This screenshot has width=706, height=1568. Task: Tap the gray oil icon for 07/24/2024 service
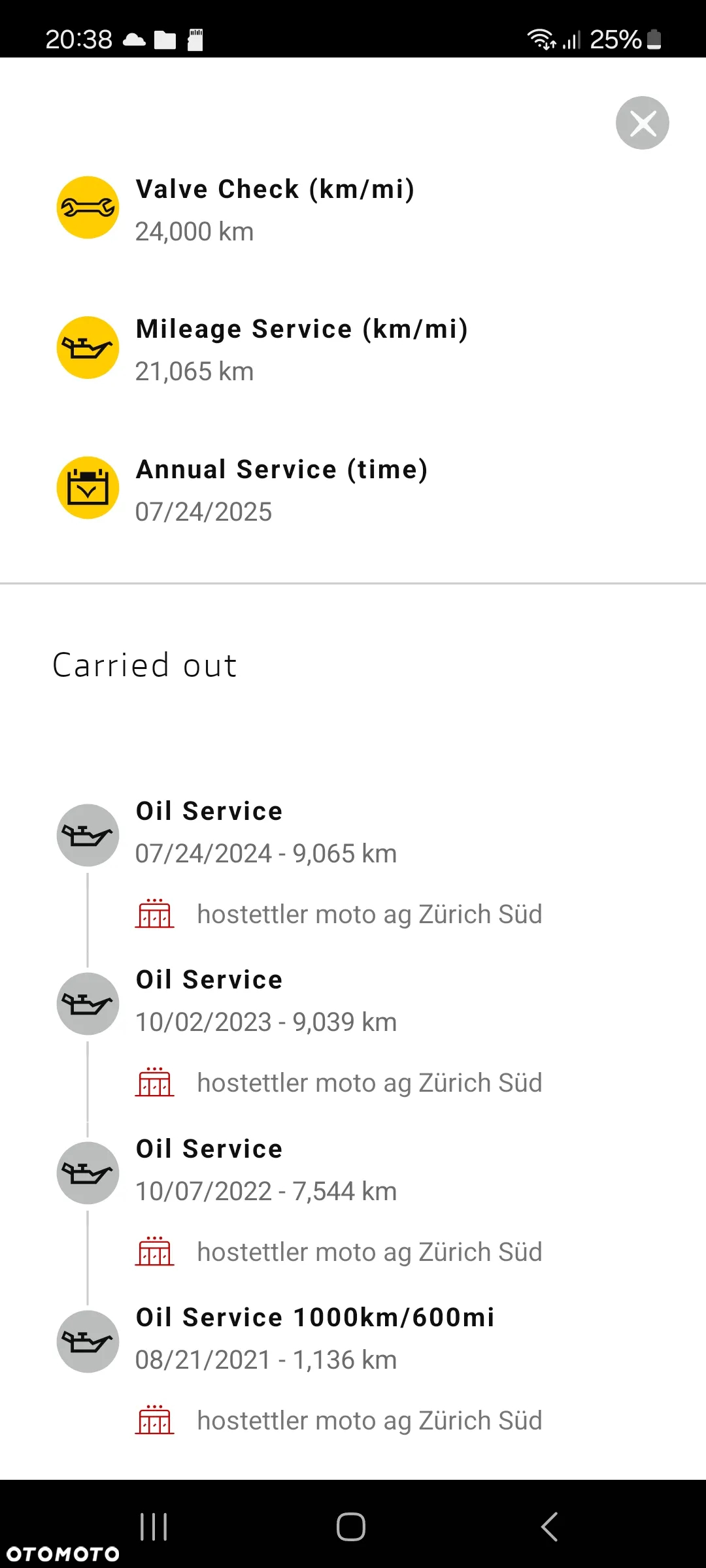tap(88, 835)
